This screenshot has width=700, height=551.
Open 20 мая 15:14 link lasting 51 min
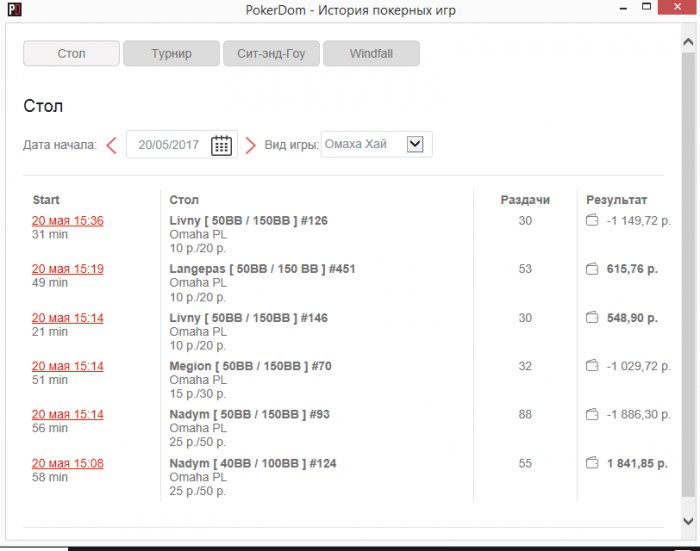[67, 366]
